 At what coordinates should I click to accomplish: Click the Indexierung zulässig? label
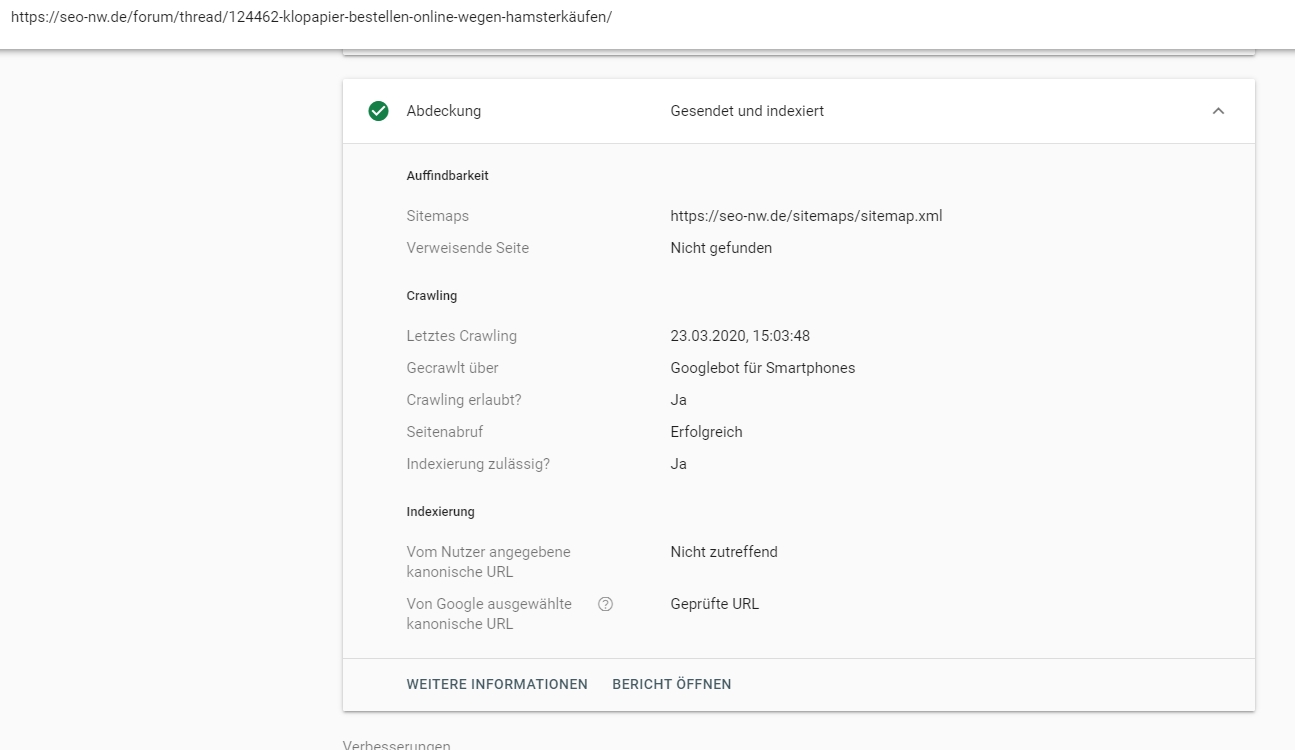pyautogui.click(x=477, y=464)
